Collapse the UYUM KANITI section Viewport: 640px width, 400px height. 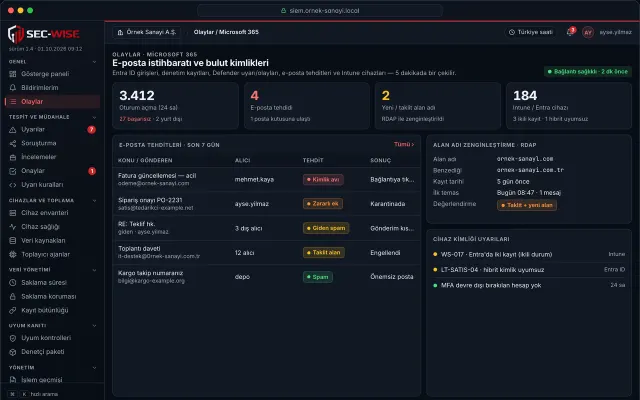[x=94, y=326]
